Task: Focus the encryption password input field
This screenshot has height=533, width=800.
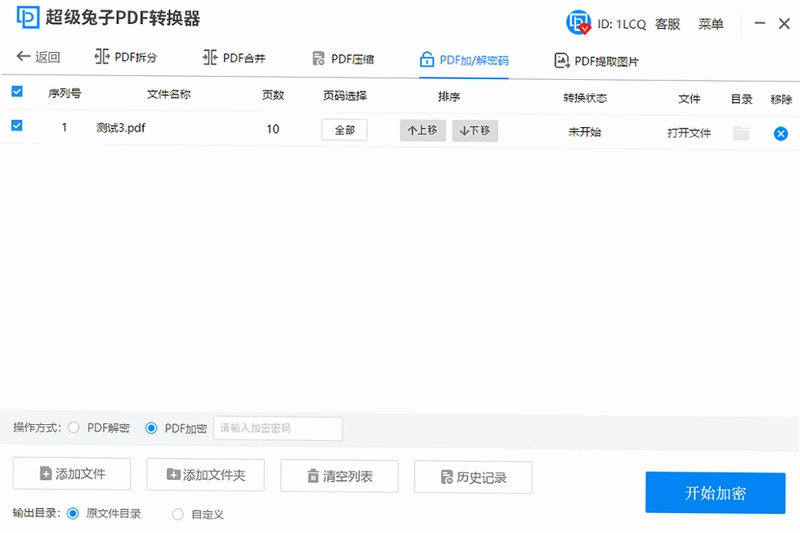Action: click(x=278, y=428)
